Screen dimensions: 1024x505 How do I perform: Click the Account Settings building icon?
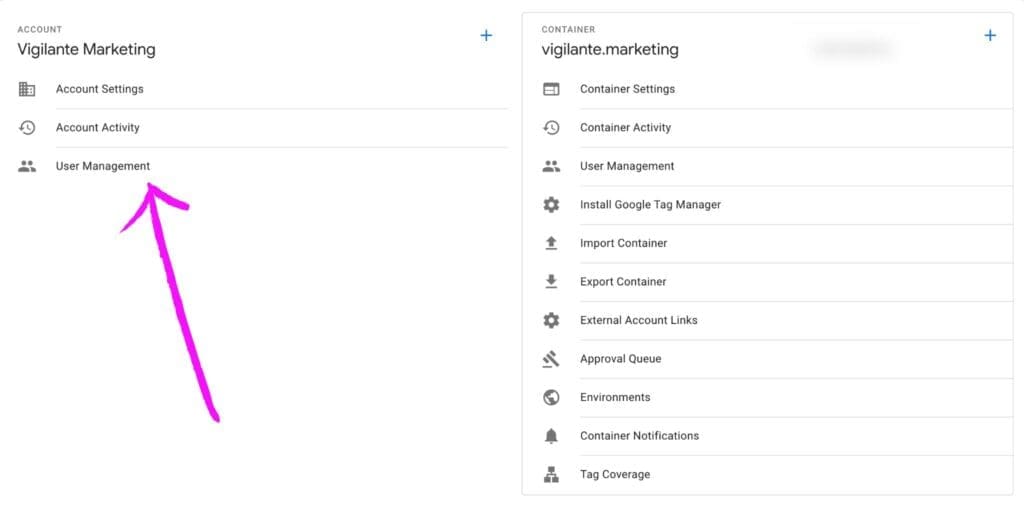click(x=27, y=89)
